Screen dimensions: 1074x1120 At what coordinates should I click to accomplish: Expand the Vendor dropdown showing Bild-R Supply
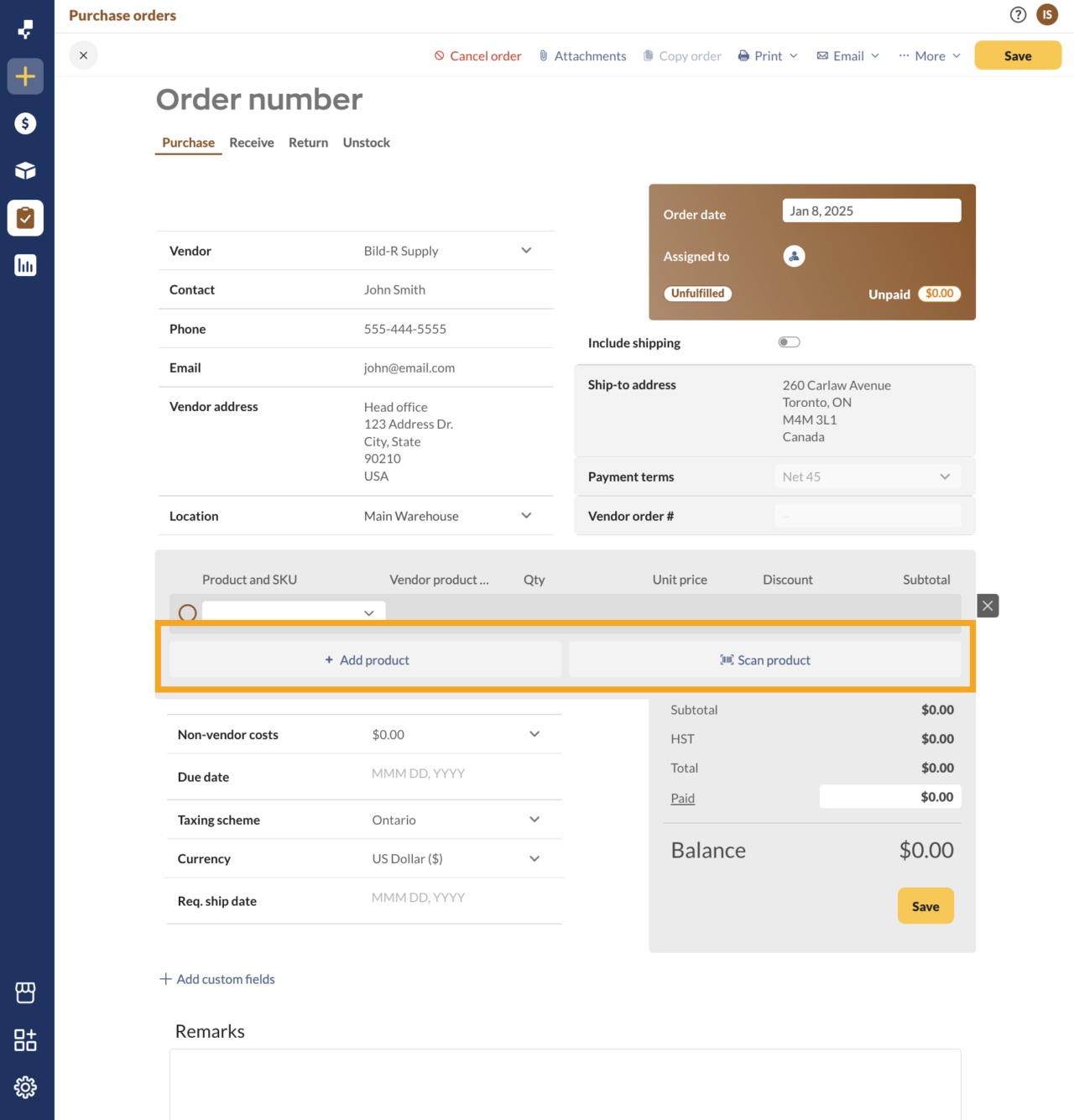[526, 250]
